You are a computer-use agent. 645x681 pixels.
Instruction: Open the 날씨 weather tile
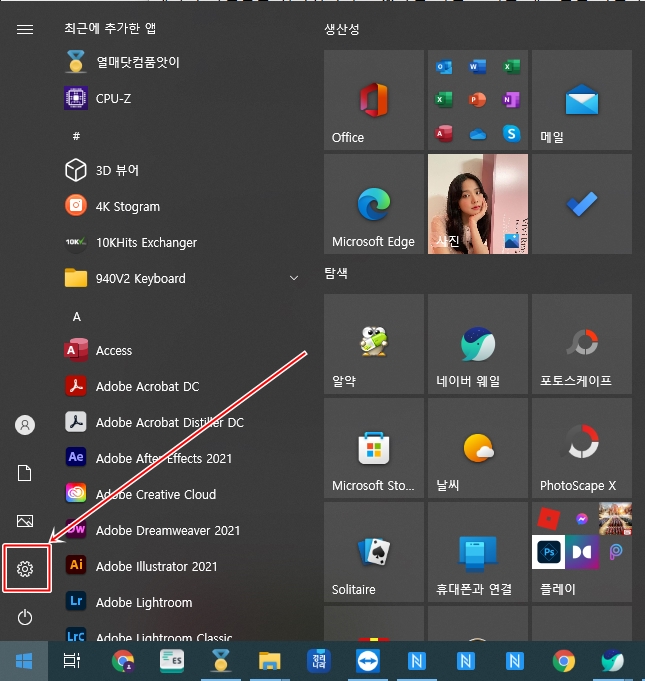pyautogui.click(x=478, y=448)
